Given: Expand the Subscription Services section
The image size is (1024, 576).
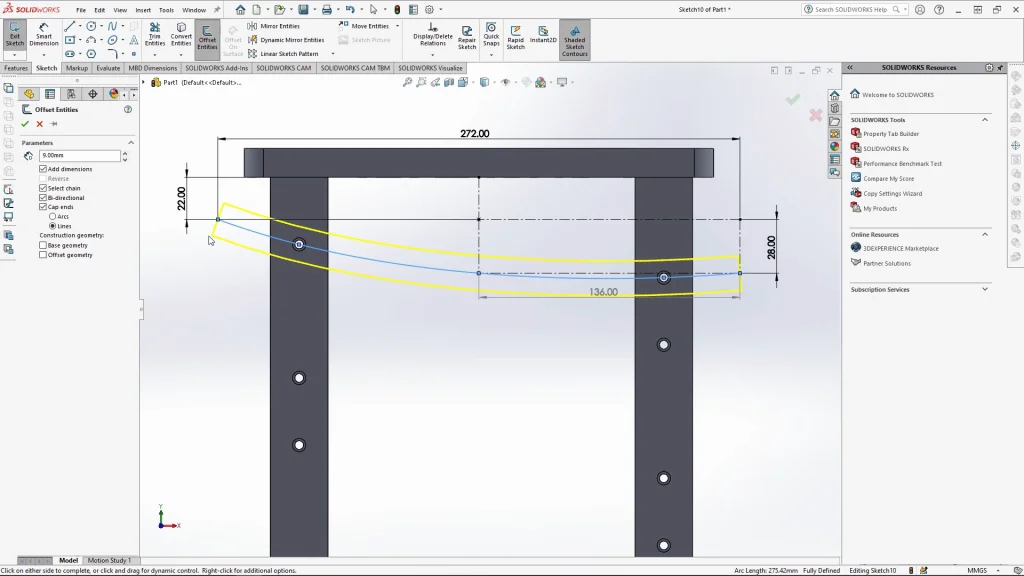Looking at the screenshot, I should click(x=985, y=290).
